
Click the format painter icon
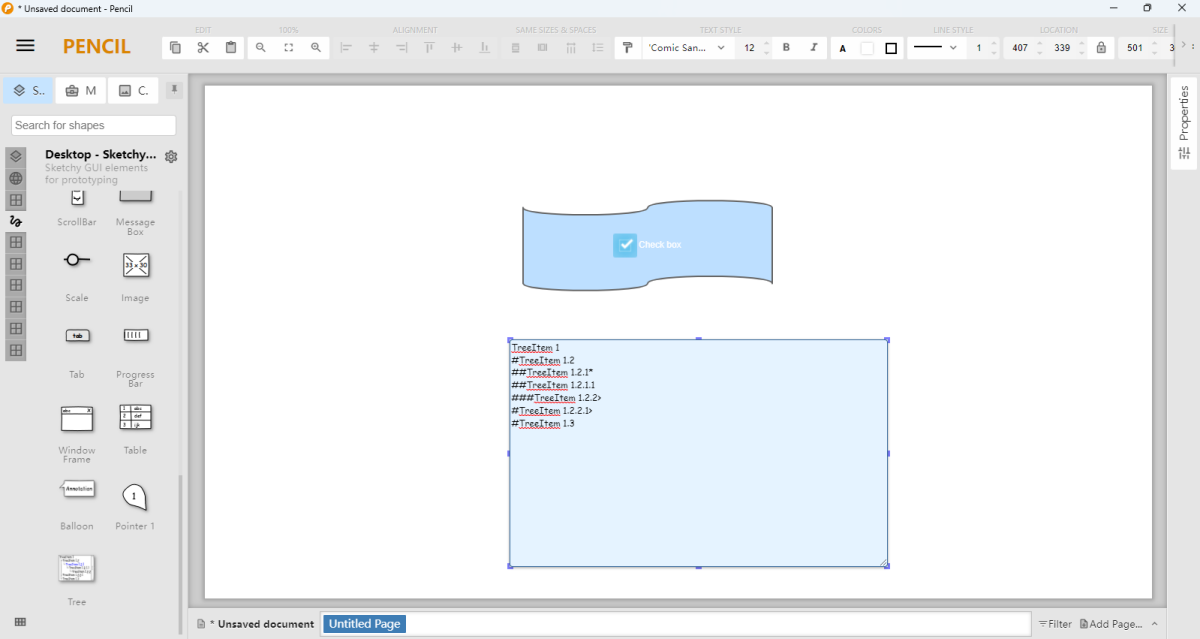tap(628, 47)
